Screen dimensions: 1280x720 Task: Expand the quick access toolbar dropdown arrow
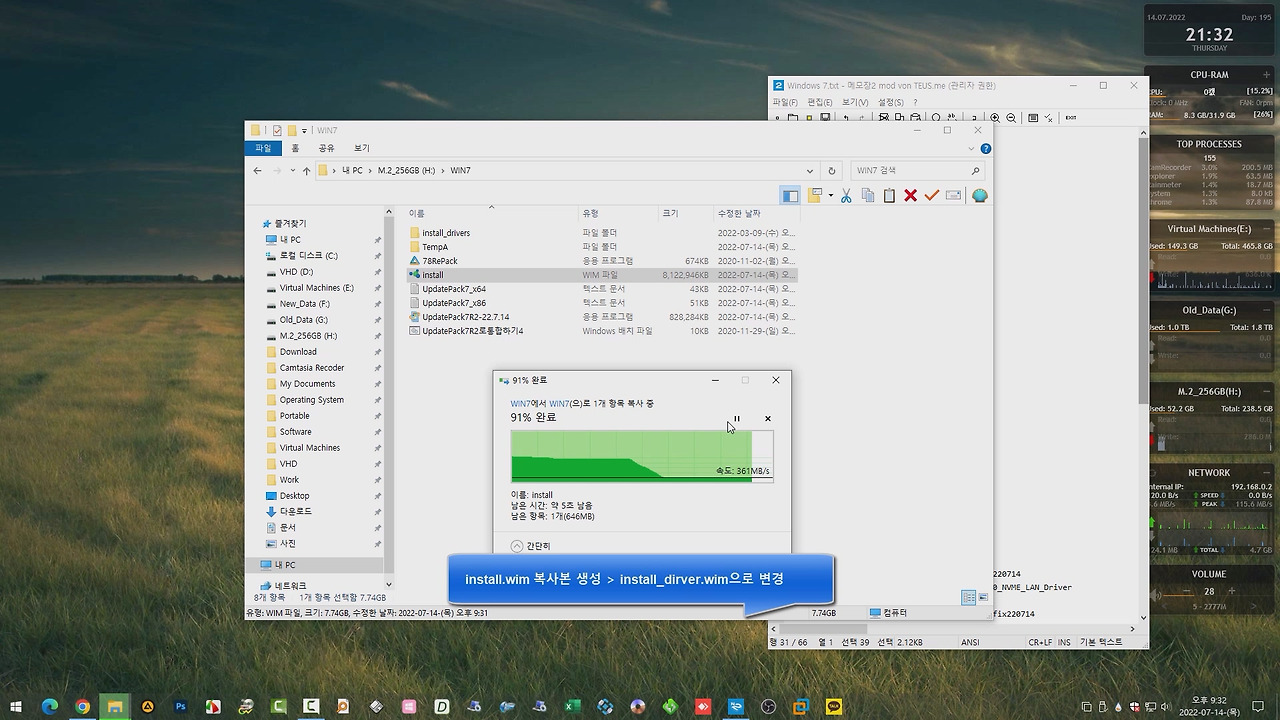point(304,131)
